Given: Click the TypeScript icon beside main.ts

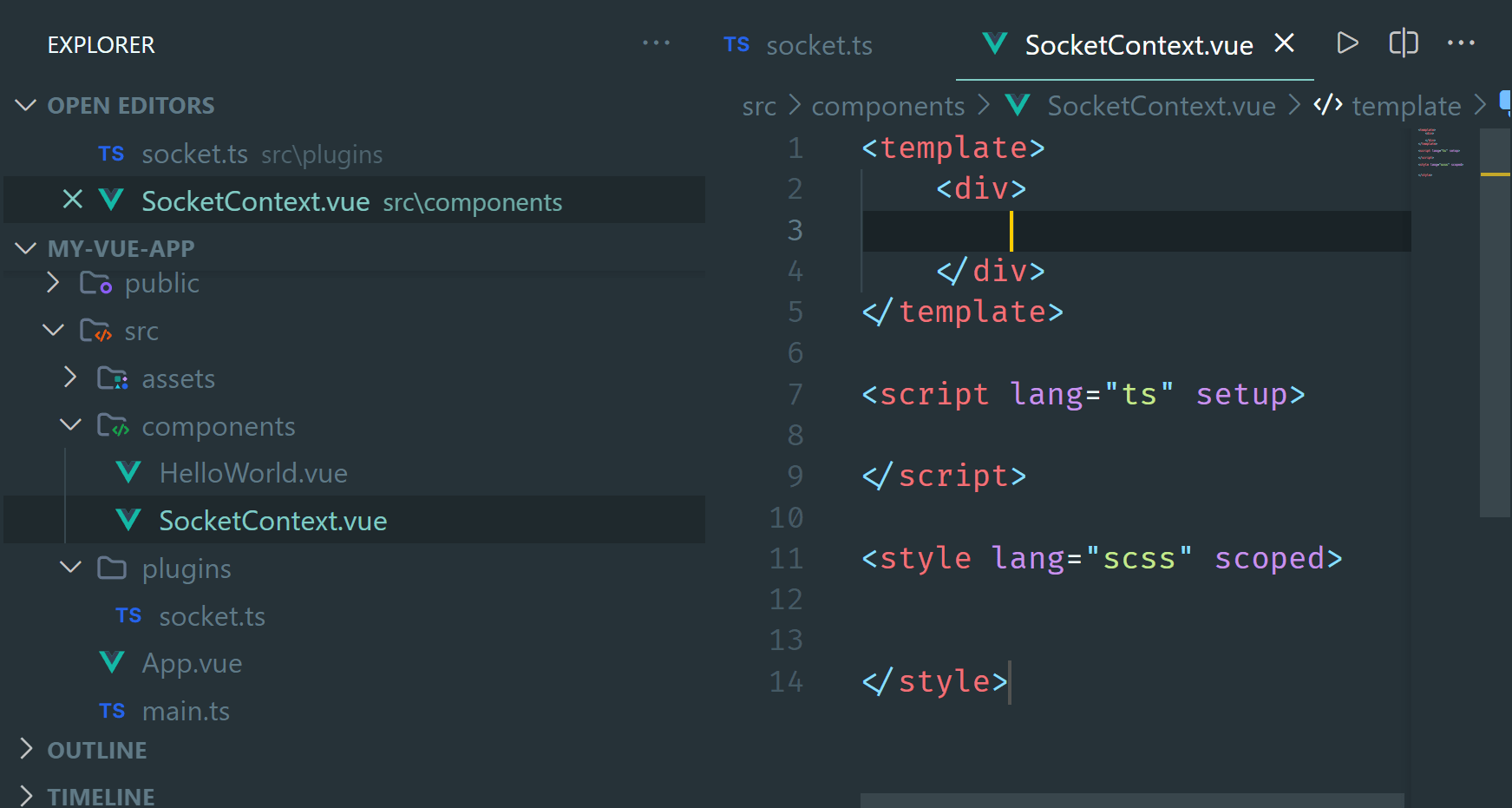Looking at the screenshot, I should pos(112,710).
